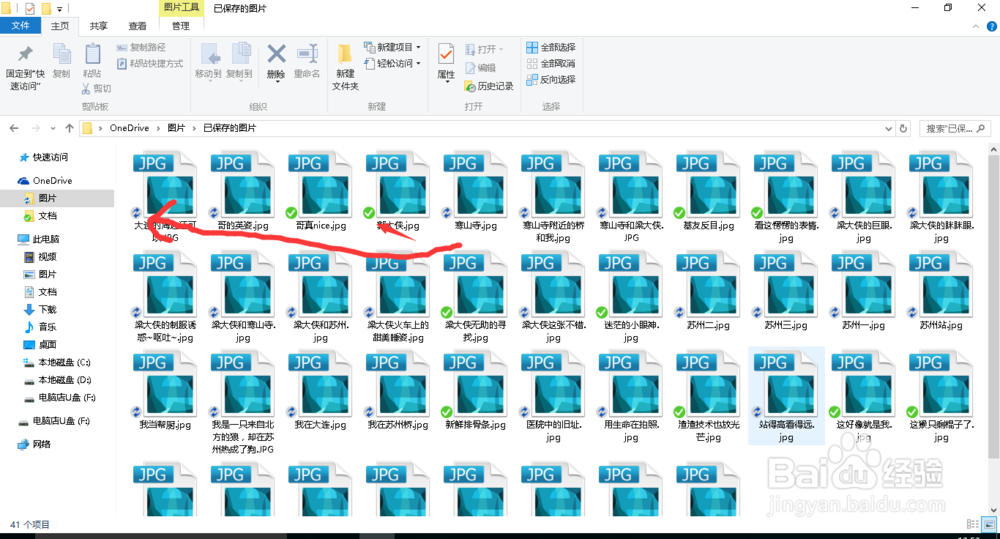1000x539 pixels.
Task: Click the 移动到 (Move to) icon
Action: pos(209,54)
